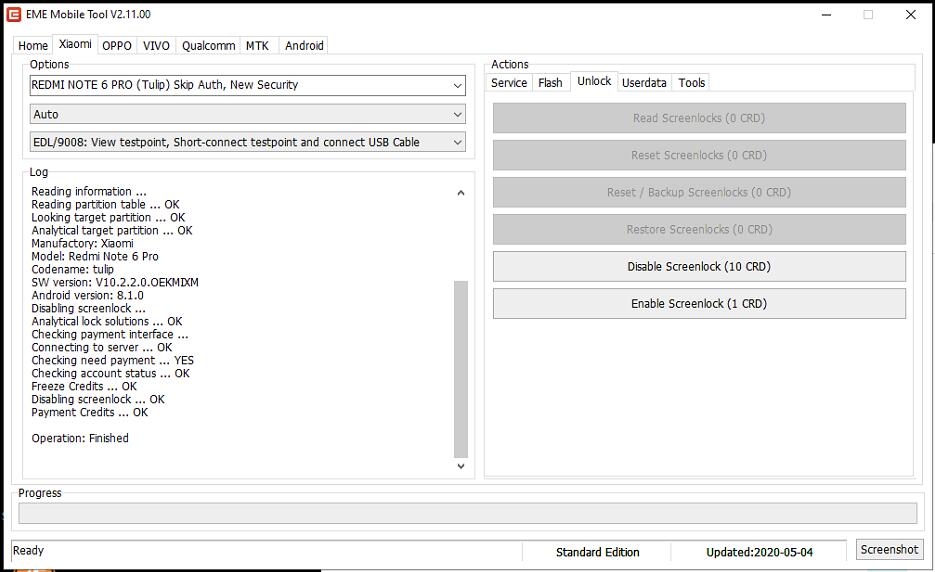Click Enable Screenlock (1 CRD) button
This screenshot has height=572, width=935.
pos(699,304)
